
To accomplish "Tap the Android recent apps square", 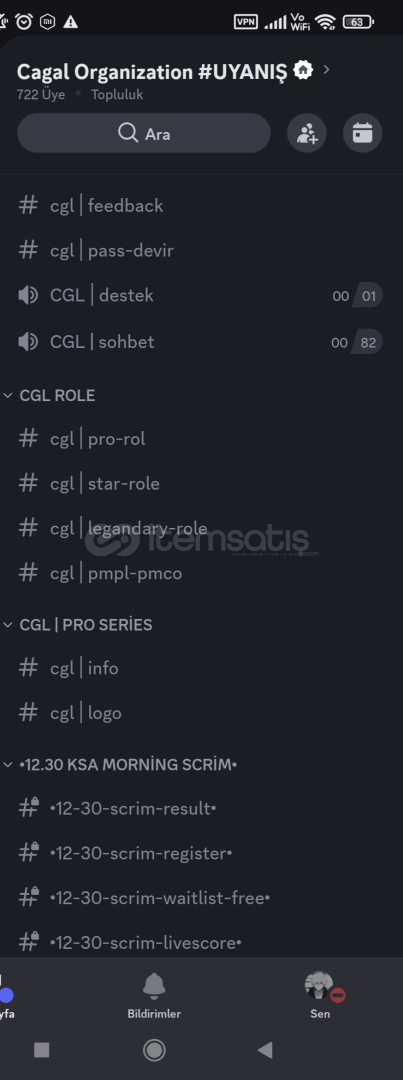I will coord(41,1050).
